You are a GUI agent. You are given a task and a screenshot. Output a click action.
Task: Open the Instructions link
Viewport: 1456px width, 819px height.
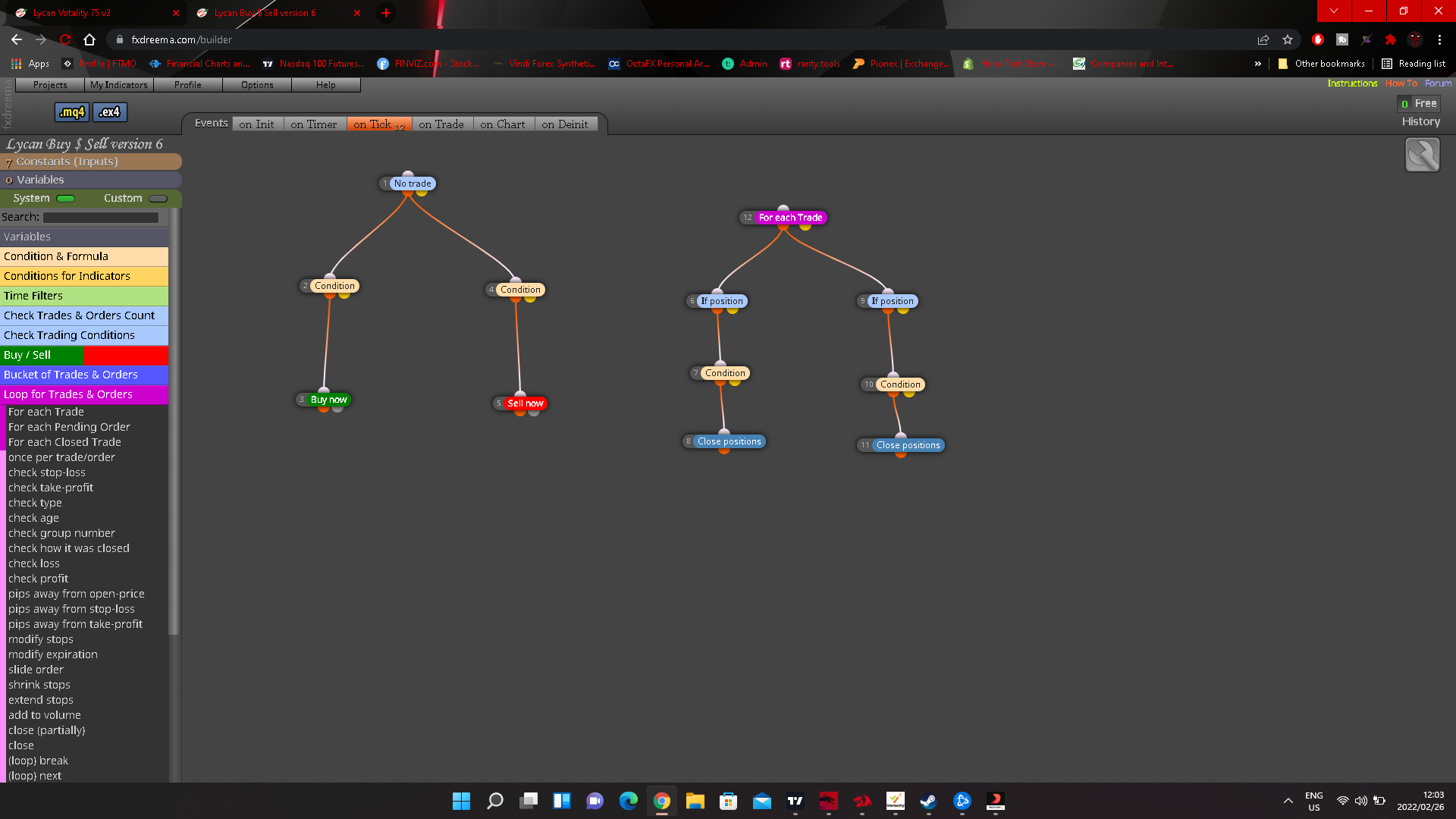[x=1352, y=83]
